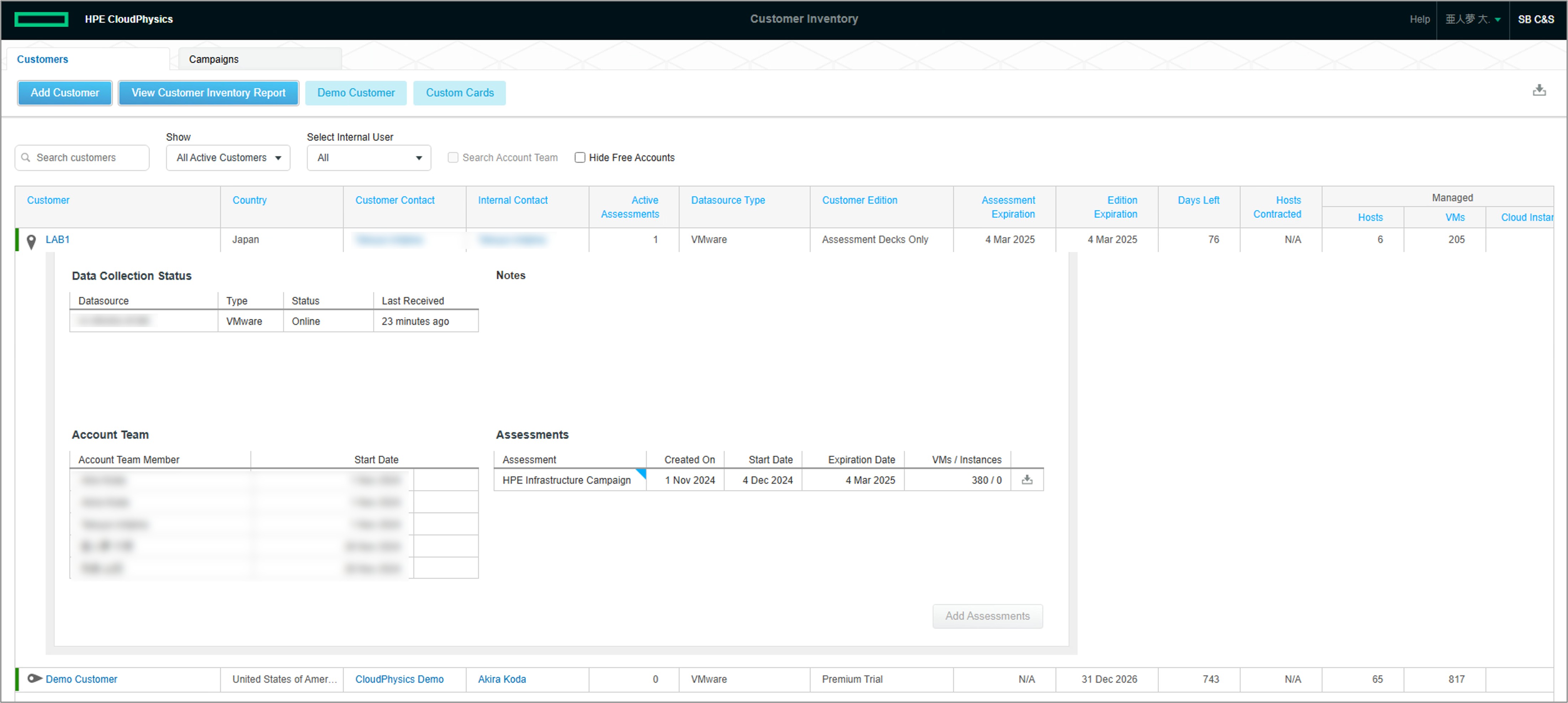Focus the Search customers input field
Image resolution: width=1568 pixels, height=703 pixels.
pos(82,158)
